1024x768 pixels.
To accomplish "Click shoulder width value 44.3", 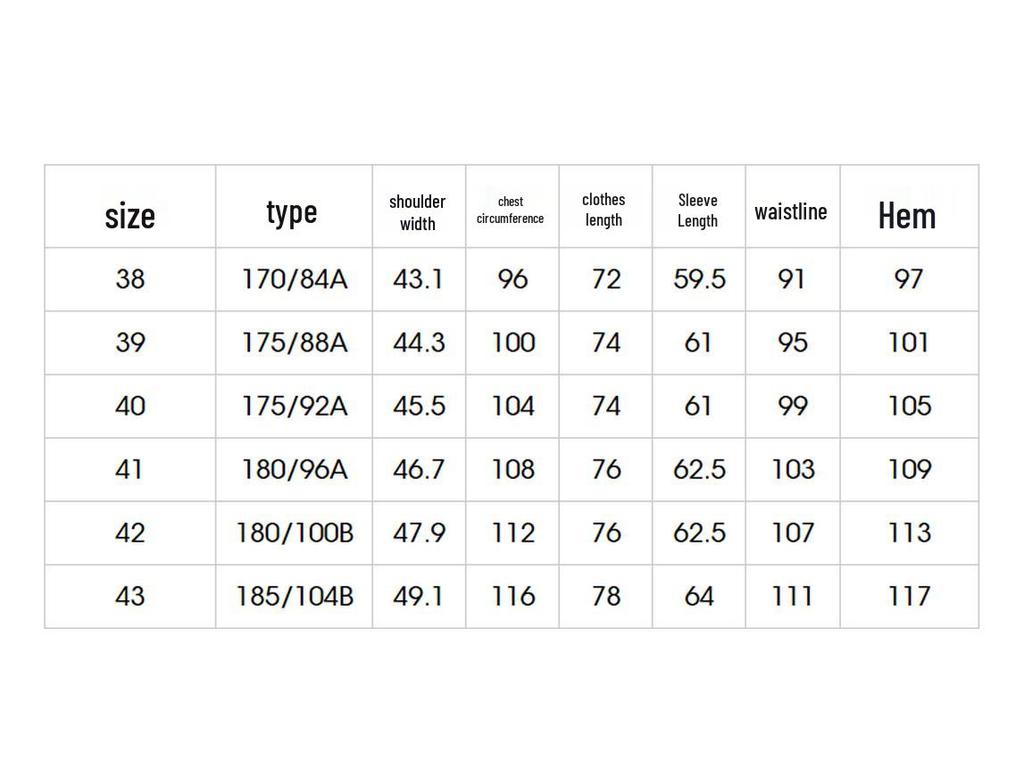I will pyautogui.click(x=418, y=343).
